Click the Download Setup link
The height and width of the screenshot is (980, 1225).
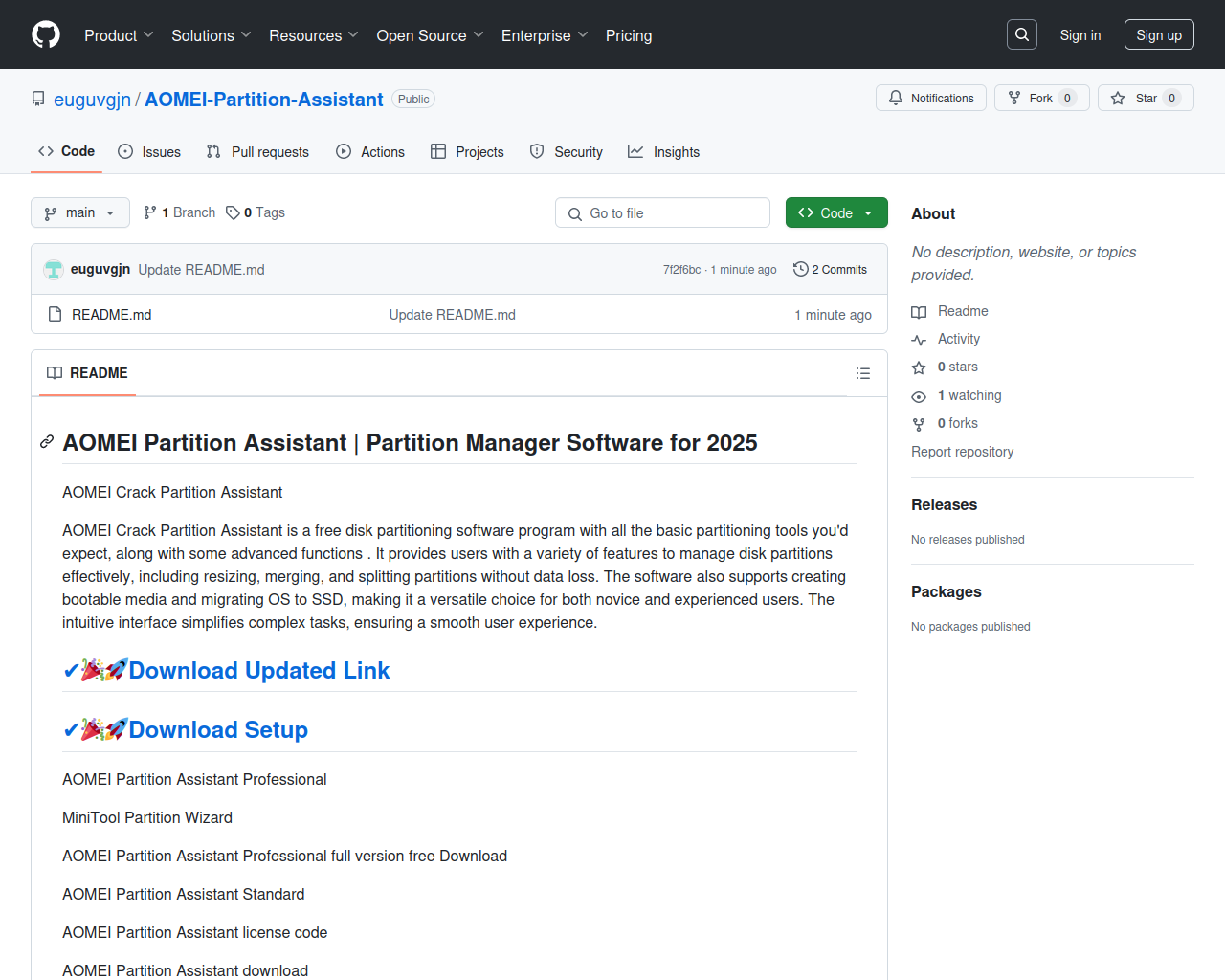point(218,729)
